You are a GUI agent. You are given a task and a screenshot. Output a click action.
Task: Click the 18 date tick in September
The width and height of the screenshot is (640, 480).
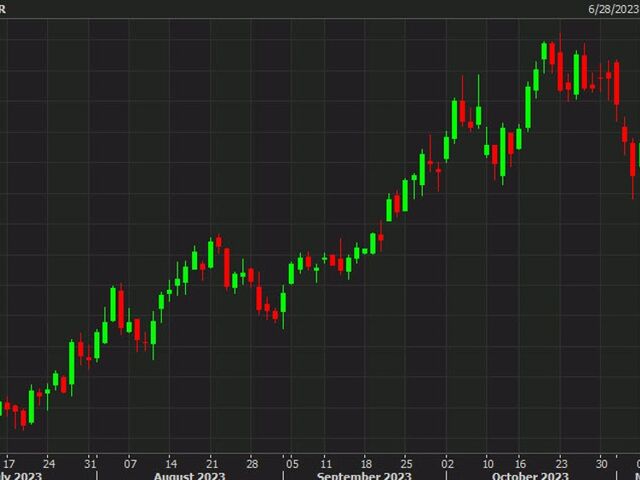point(366,463)
